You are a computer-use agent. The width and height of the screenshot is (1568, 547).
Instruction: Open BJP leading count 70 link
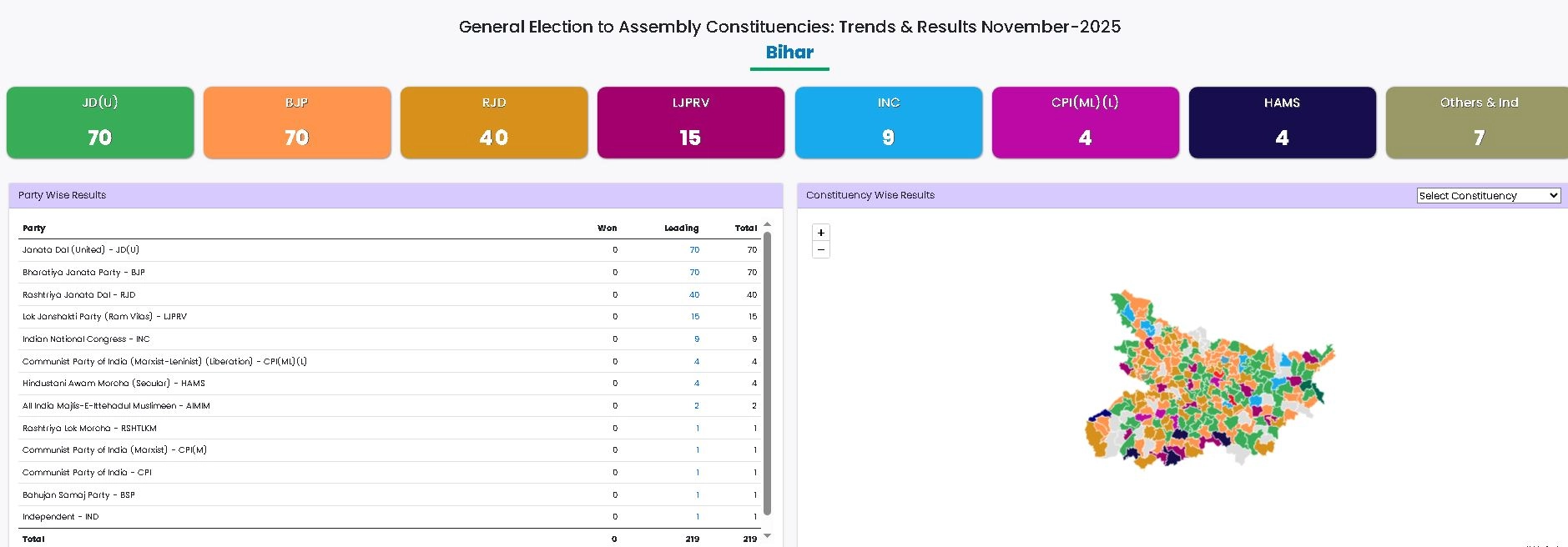pos(694,273)
